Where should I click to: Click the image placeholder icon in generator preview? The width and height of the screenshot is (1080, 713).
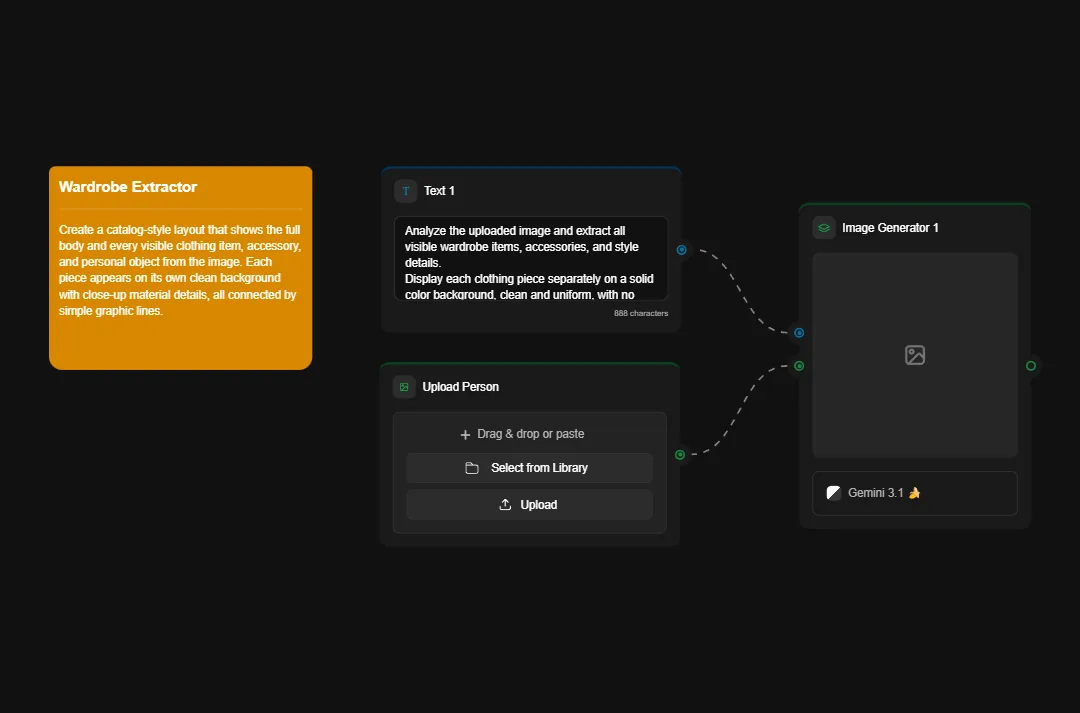[914, 354]
